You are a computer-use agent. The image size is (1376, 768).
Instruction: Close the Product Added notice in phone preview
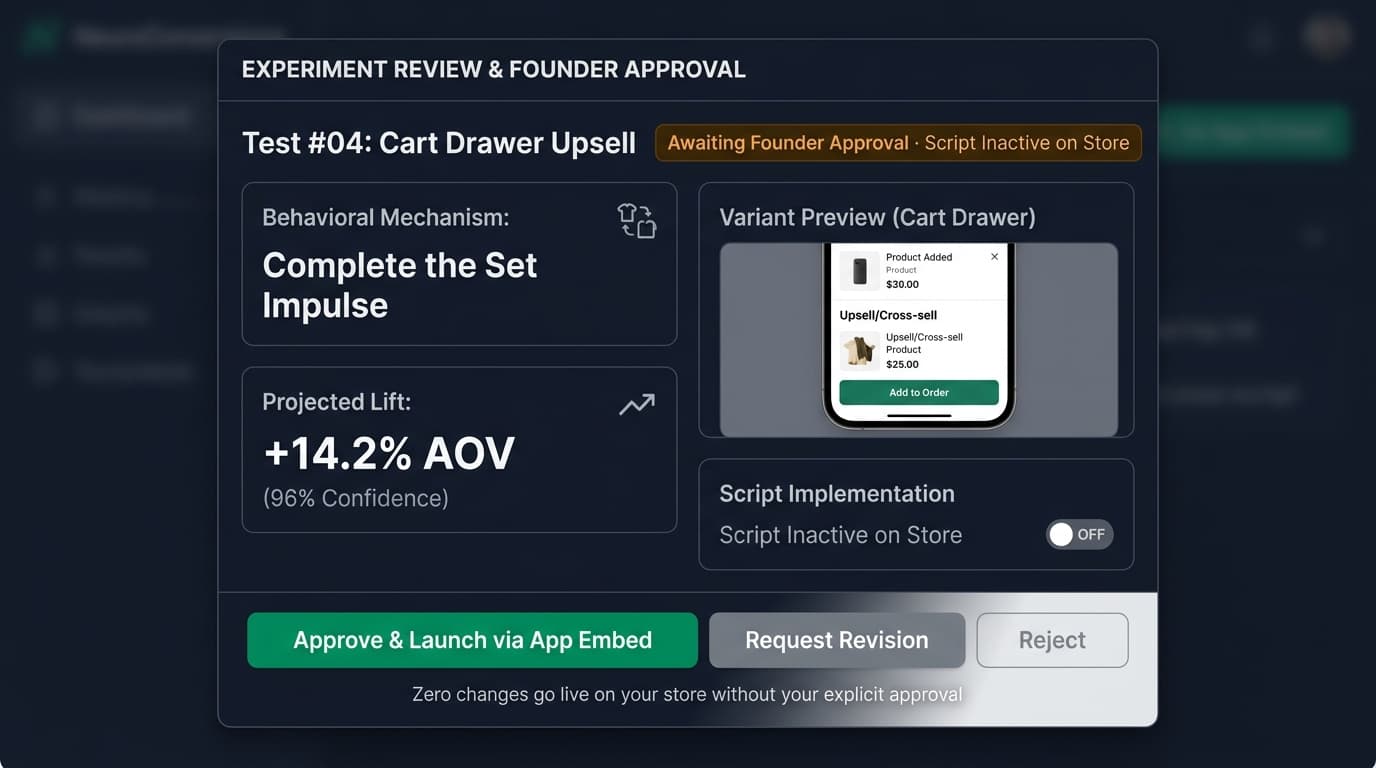[x=994, y=257]
